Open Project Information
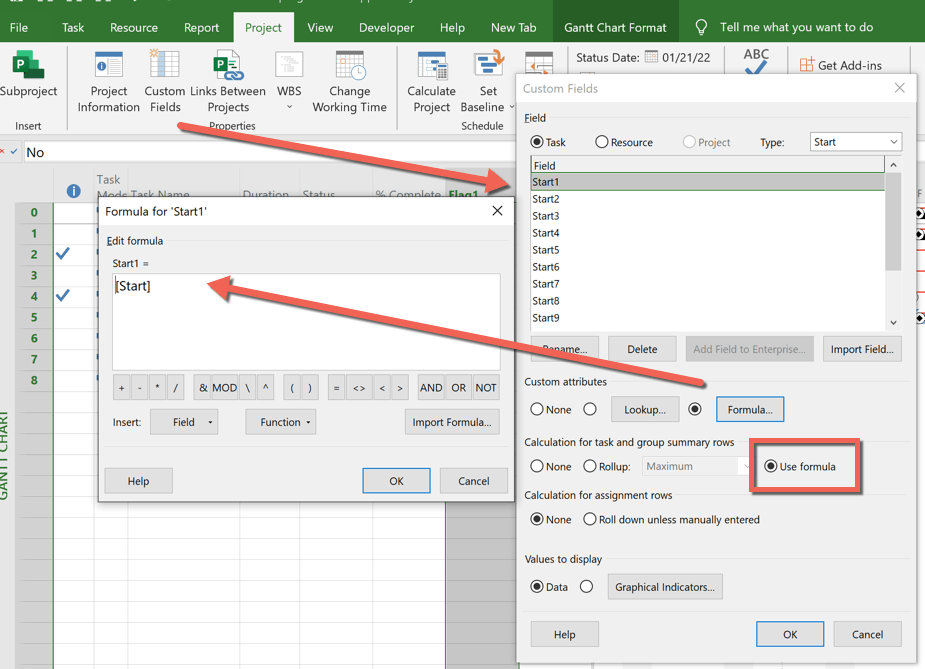Image resolution: width=925 pixels, height=669 pixels. [x=109, y=81]
